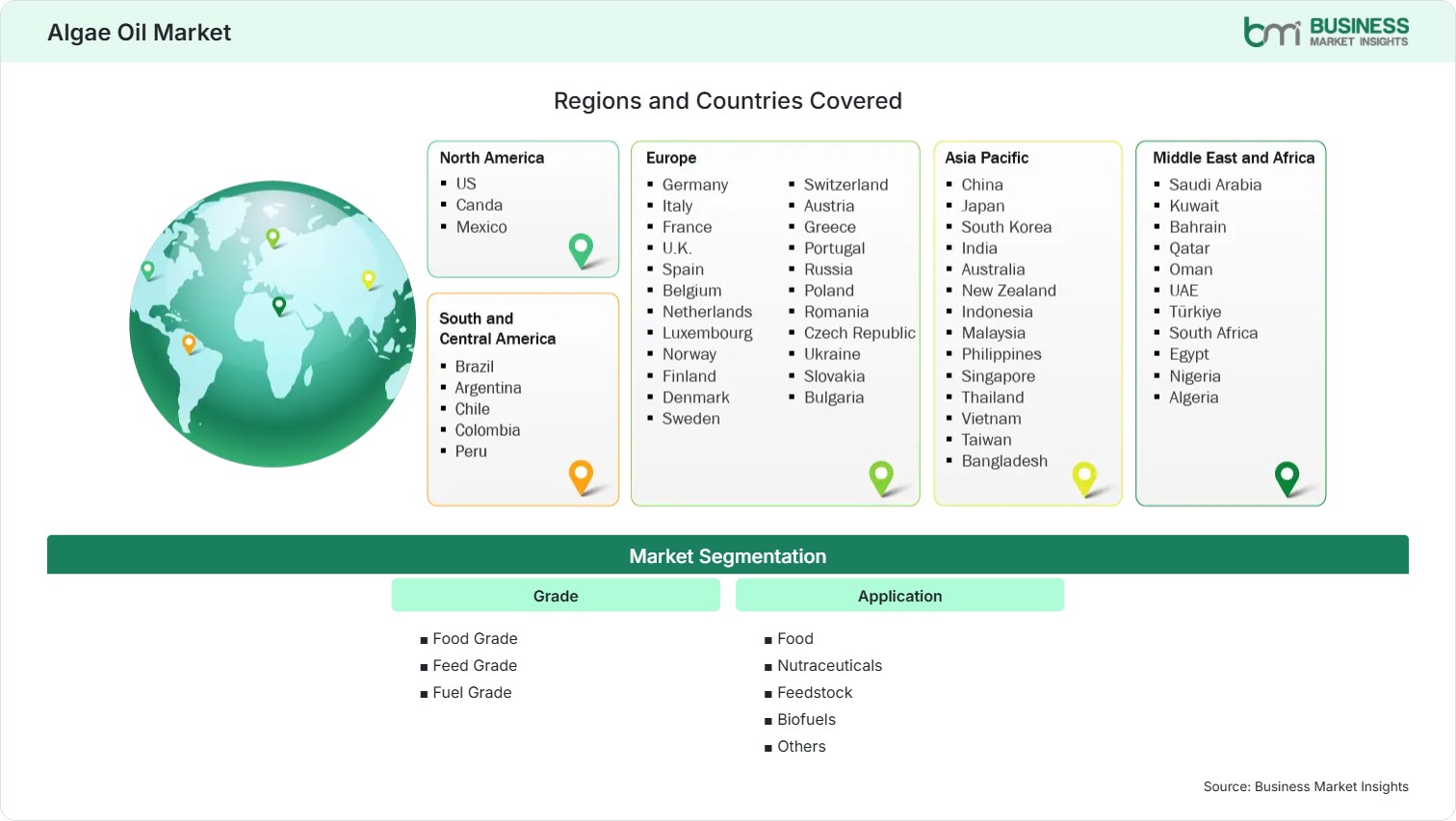
Task: Click the yellow pin over Asia on globe
Action: pos(368,280)
